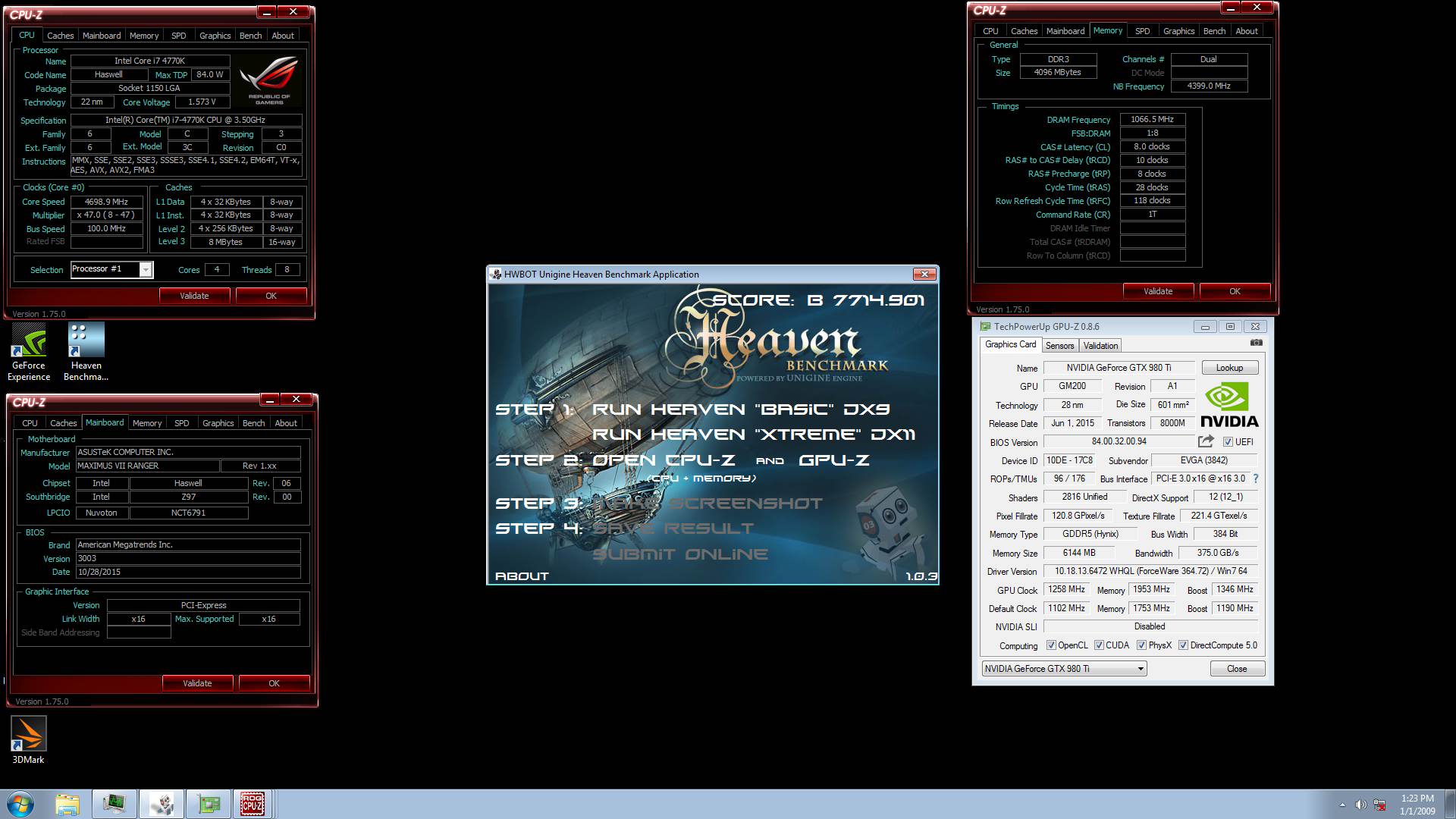Image resolution: width=1456 pixels, height=819 pixels.
Task: Click OPEN CPU-Z in step 2
Action: pyautogui.click(x=664, y=460)
